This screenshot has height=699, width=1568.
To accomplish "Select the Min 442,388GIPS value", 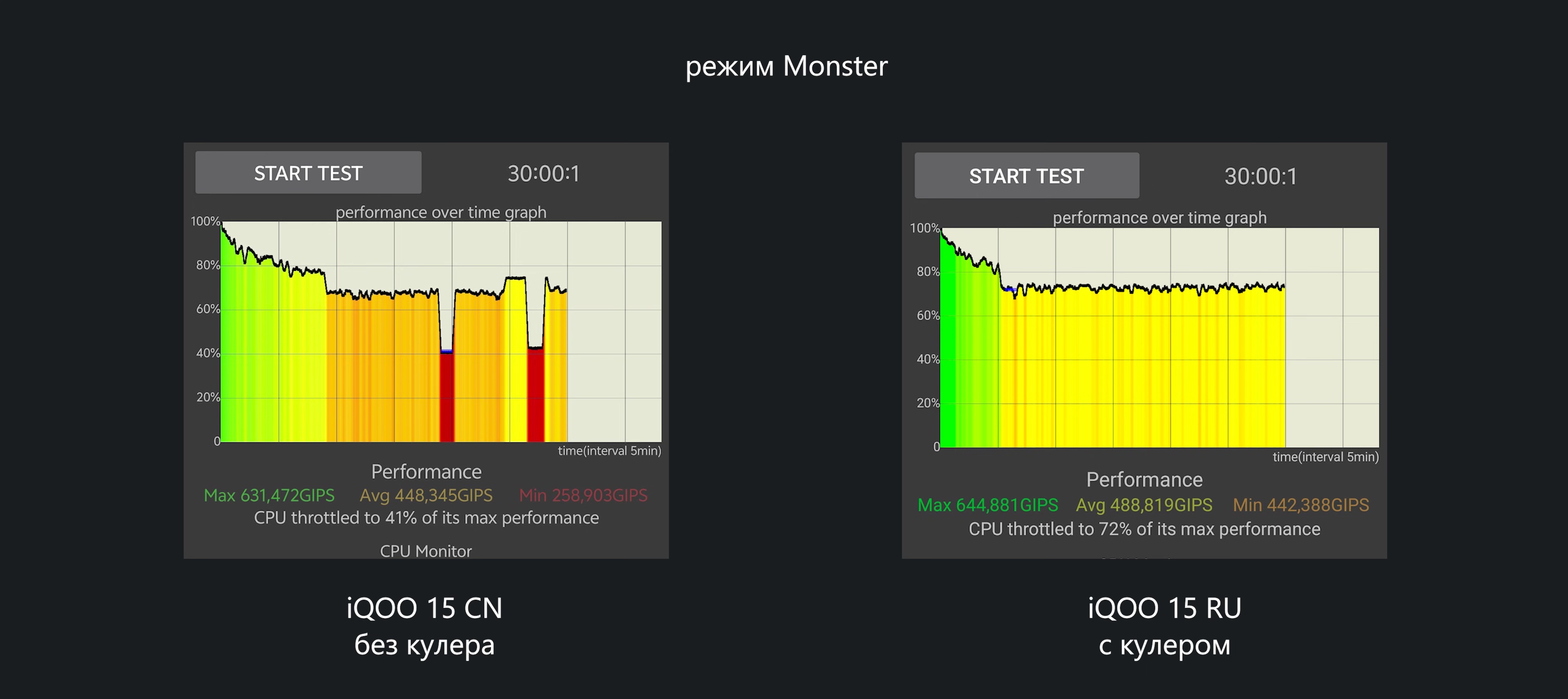I will (x=1301, y=505).
